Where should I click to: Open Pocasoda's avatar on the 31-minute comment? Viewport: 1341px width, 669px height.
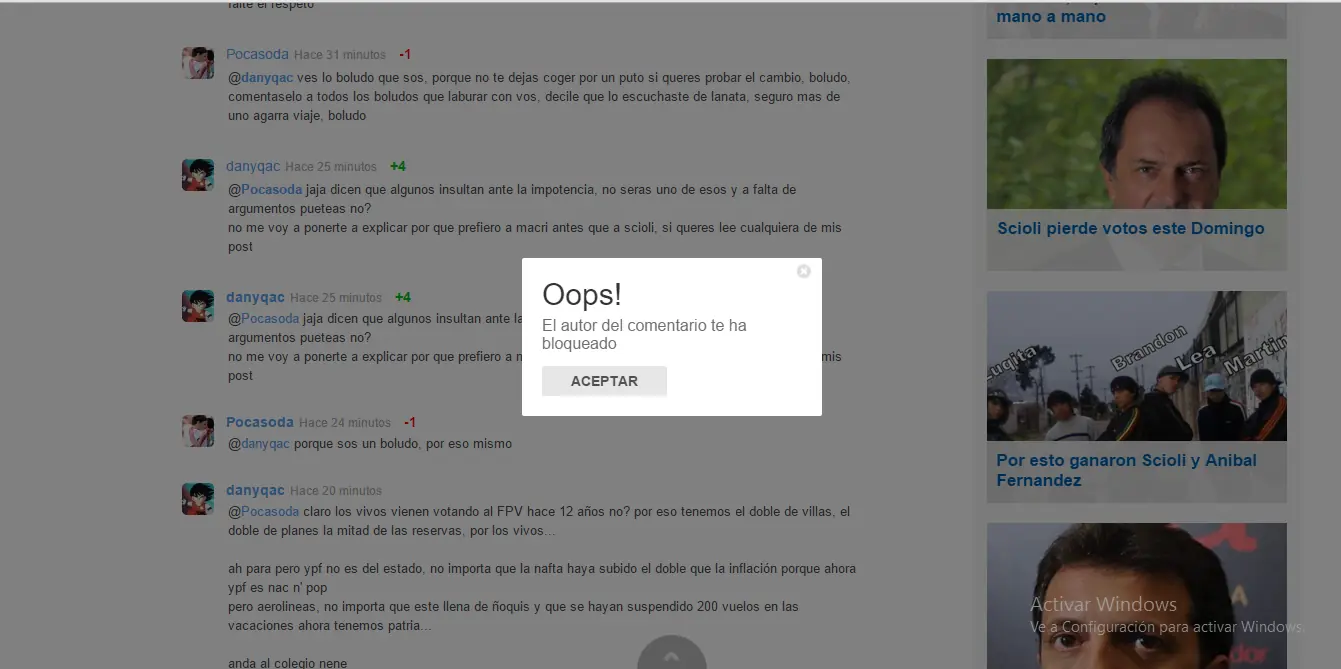(x=198, y=63)
